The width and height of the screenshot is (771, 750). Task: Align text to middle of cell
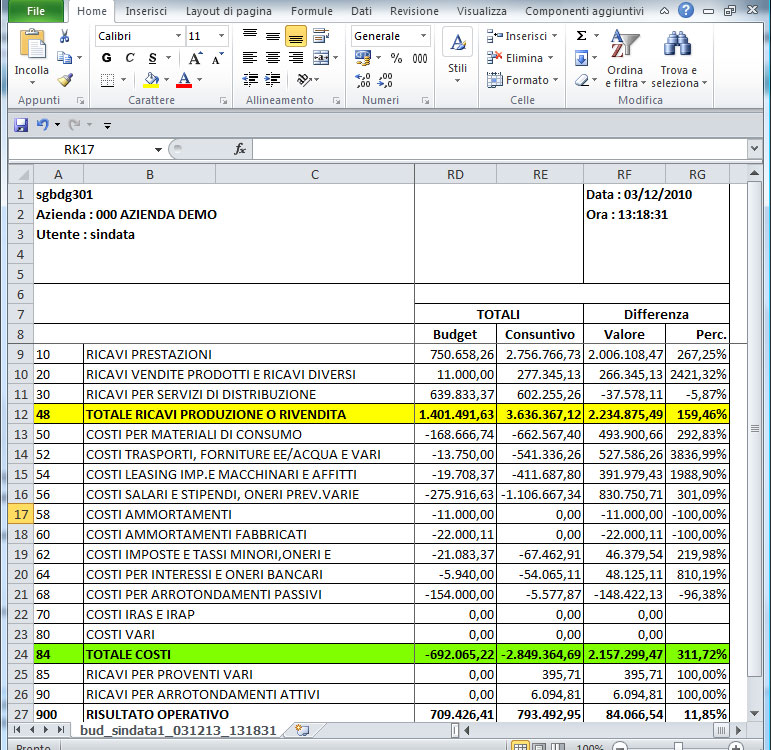(272, 36)
